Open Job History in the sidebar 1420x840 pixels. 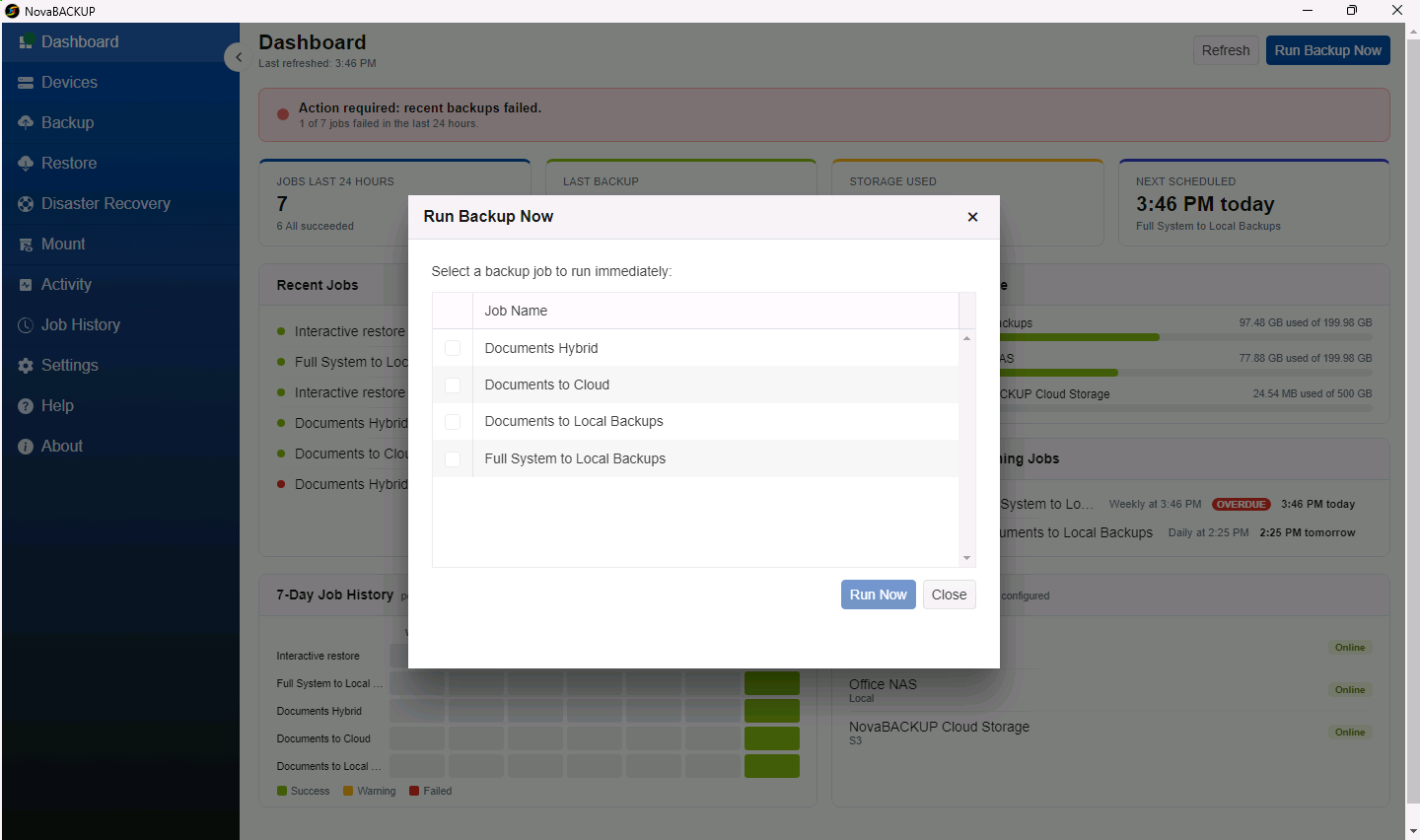(x=120, y=325)
